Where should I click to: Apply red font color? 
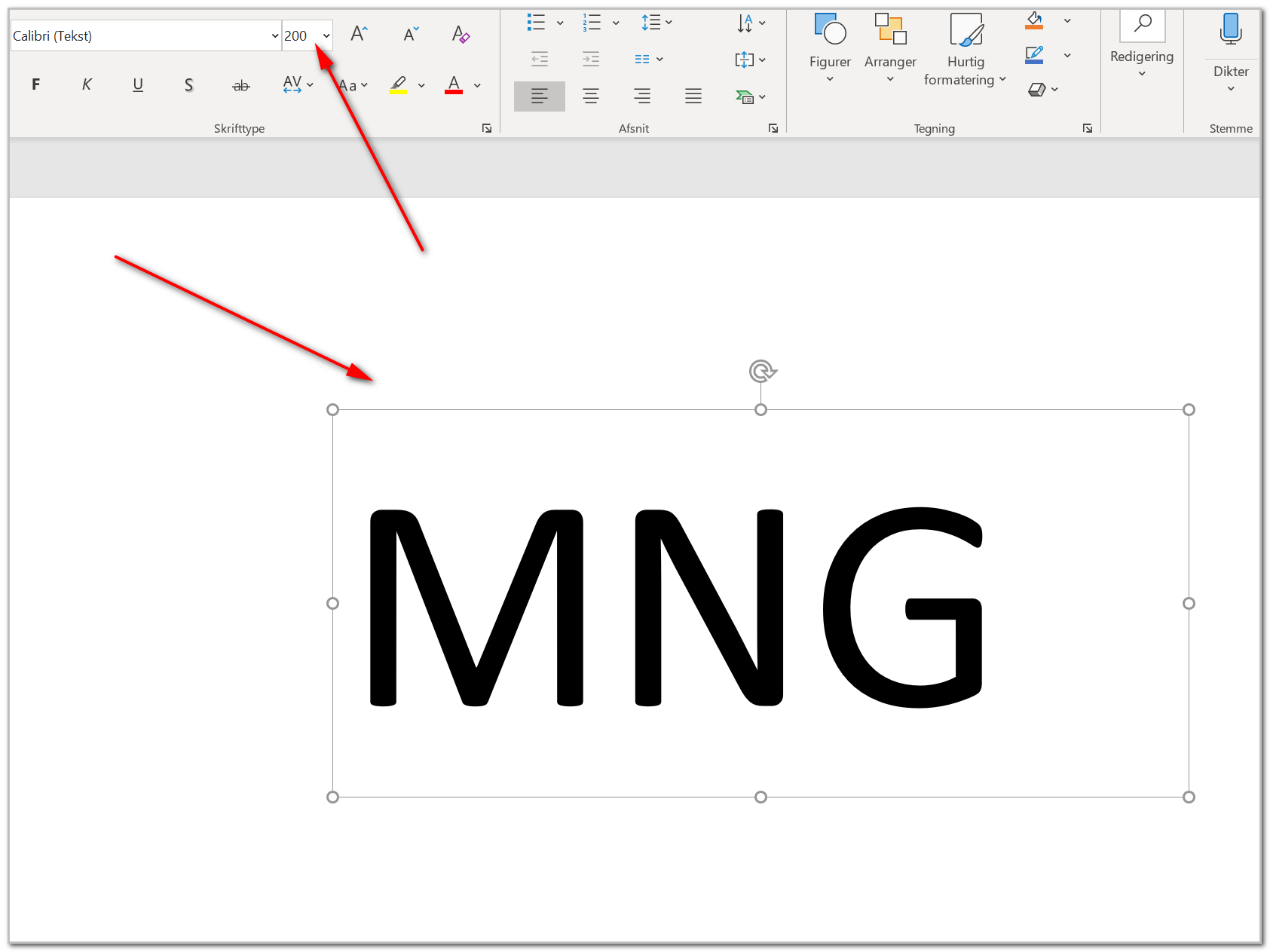(x=454, y=84)
